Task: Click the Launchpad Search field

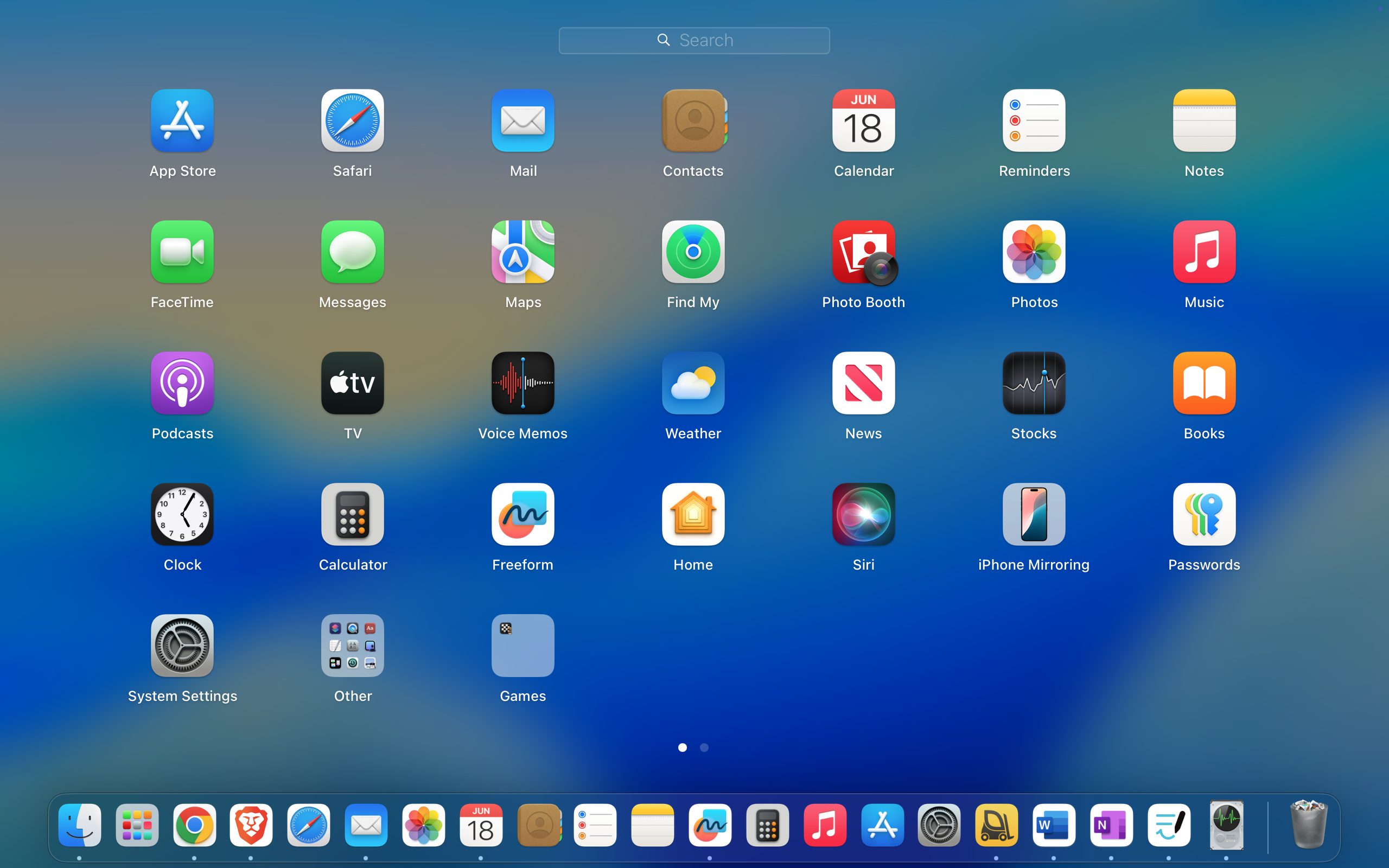Action: tap(694, 40)
